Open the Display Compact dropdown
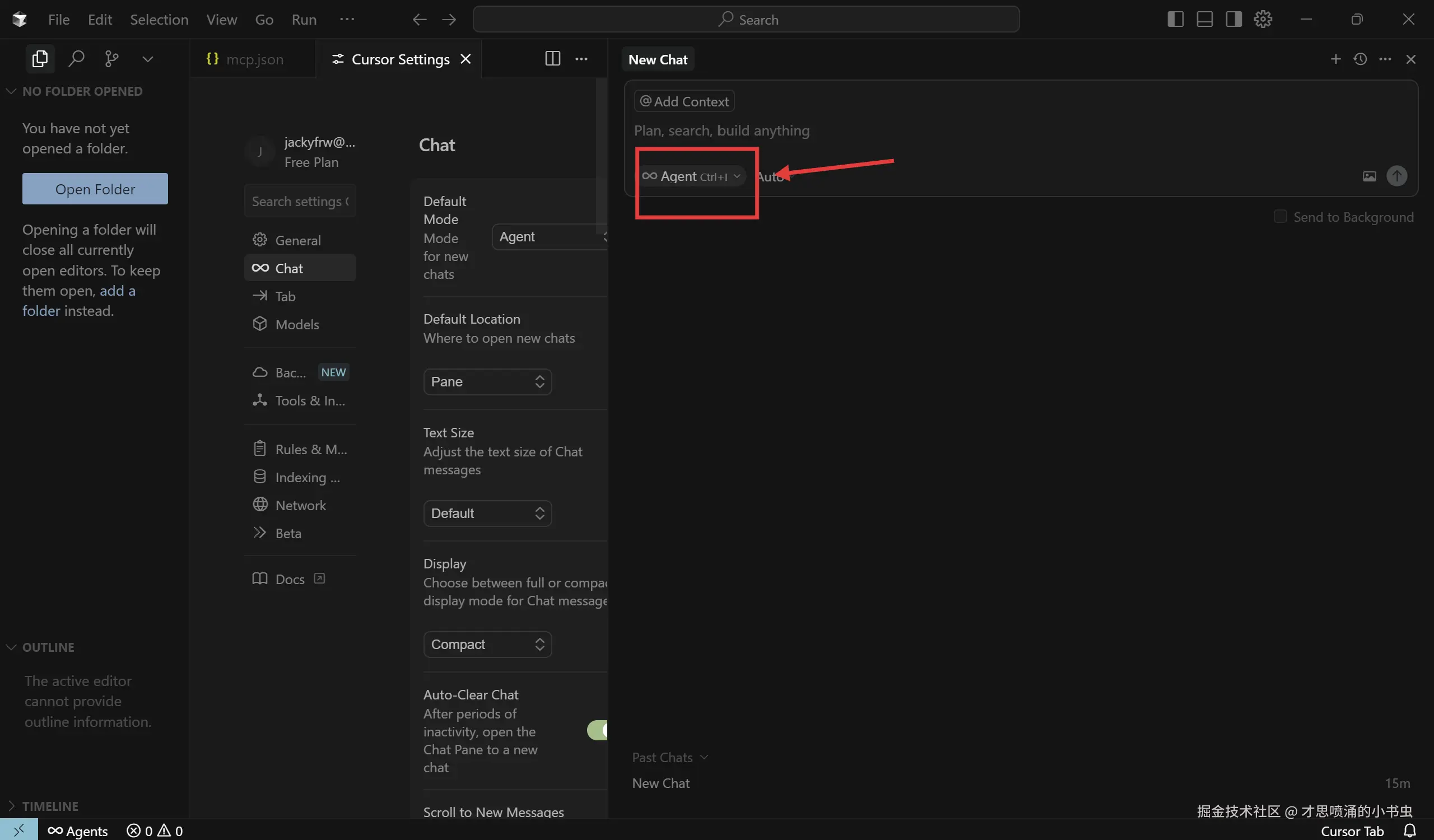This screenshot has height=840, width=1434. 487,645
